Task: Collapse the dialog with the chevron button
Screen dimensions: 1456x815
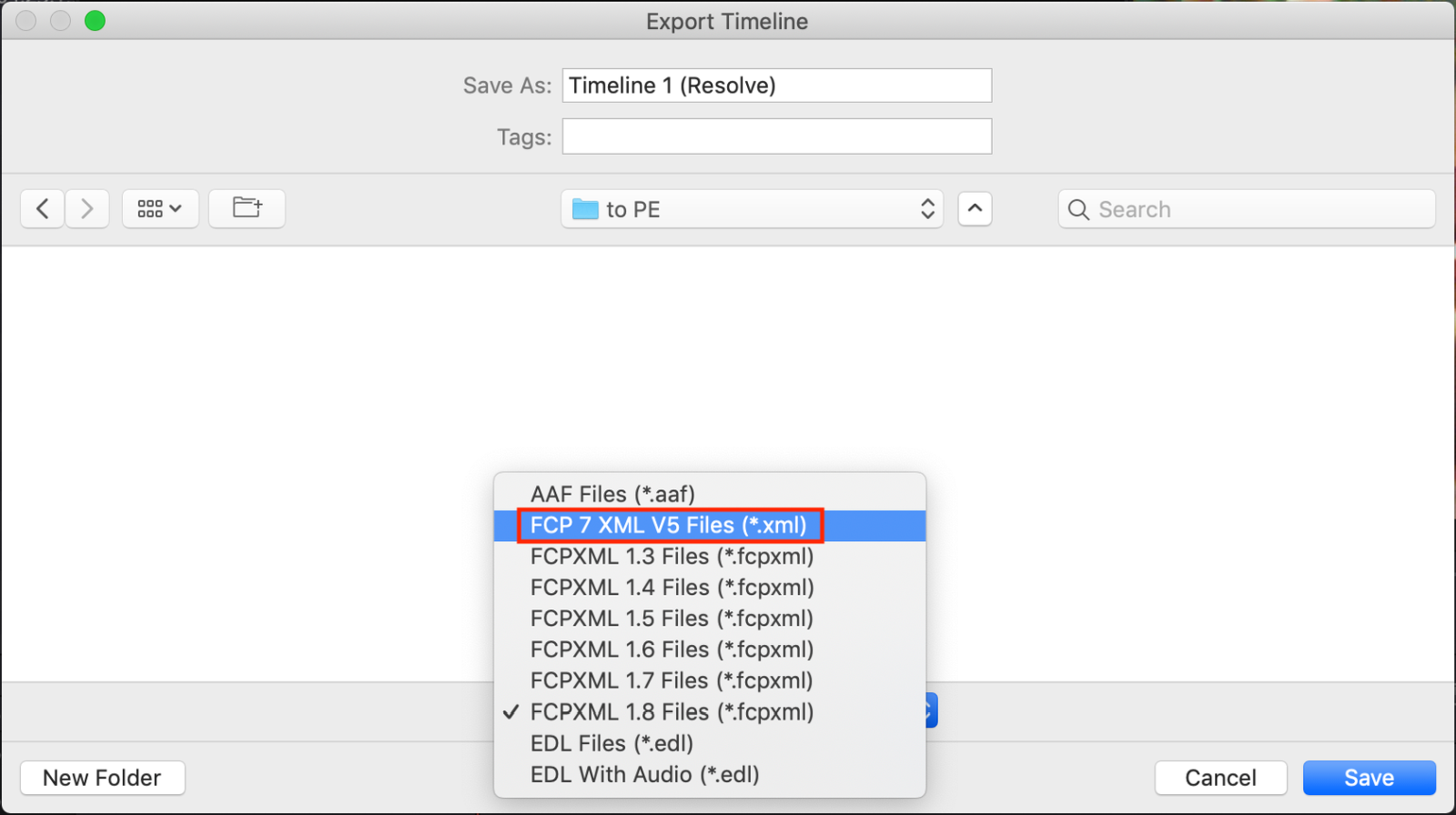Action: 975,208
